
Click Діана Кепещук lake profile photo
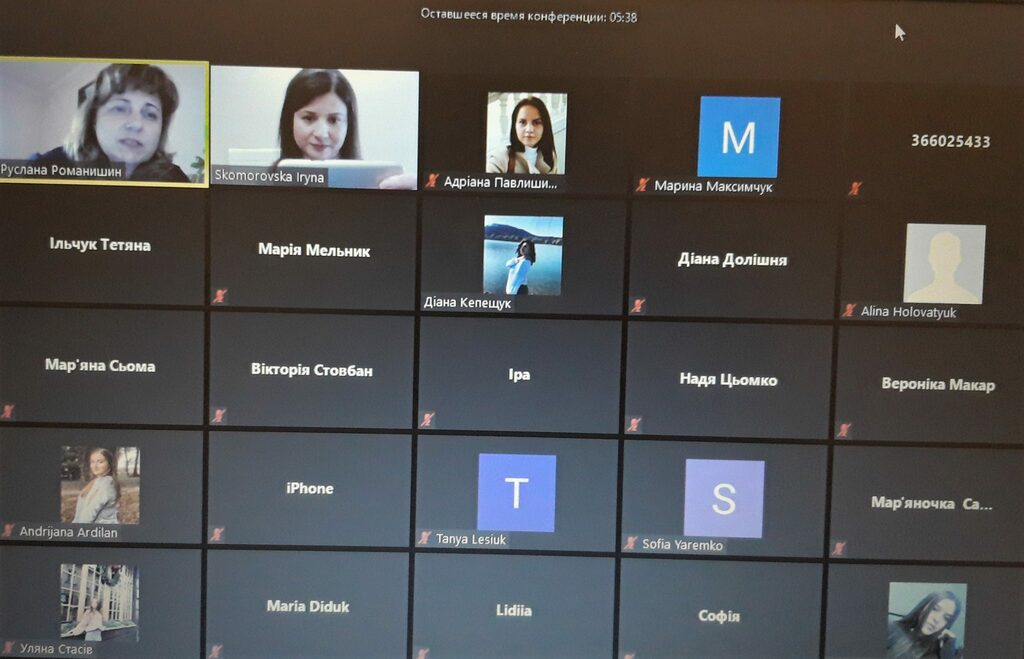[x=522, y=255]
